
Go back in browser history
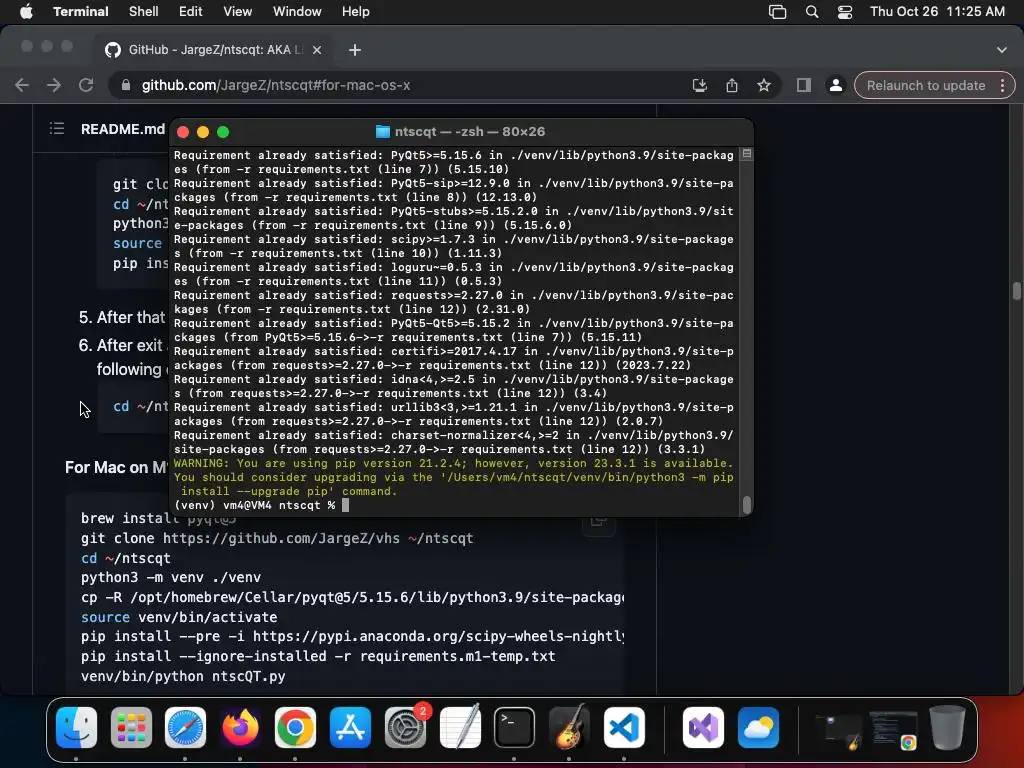[x=22, y=86]
